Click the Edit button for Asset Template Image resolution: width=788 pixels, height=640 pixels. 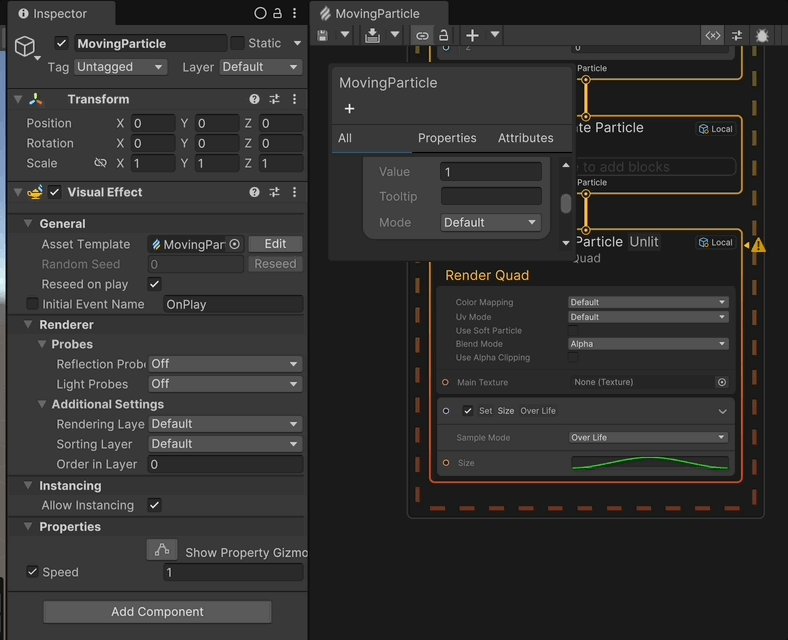pyautogui.click(x=275, y=244)
